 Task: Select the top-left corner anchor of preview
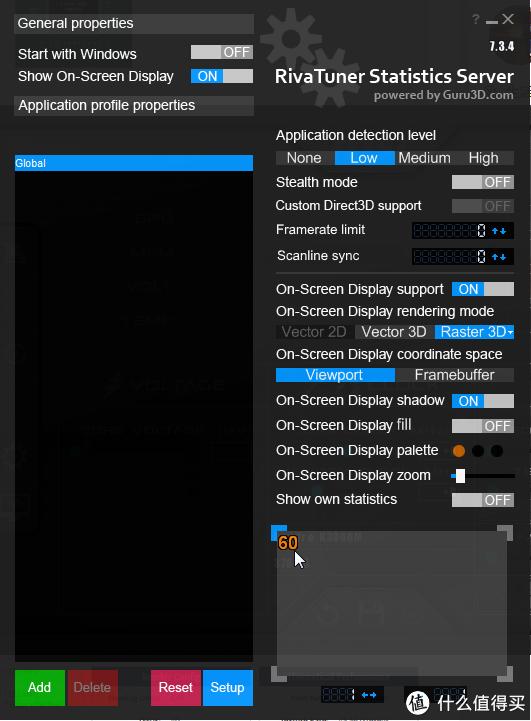pos(278,533)
